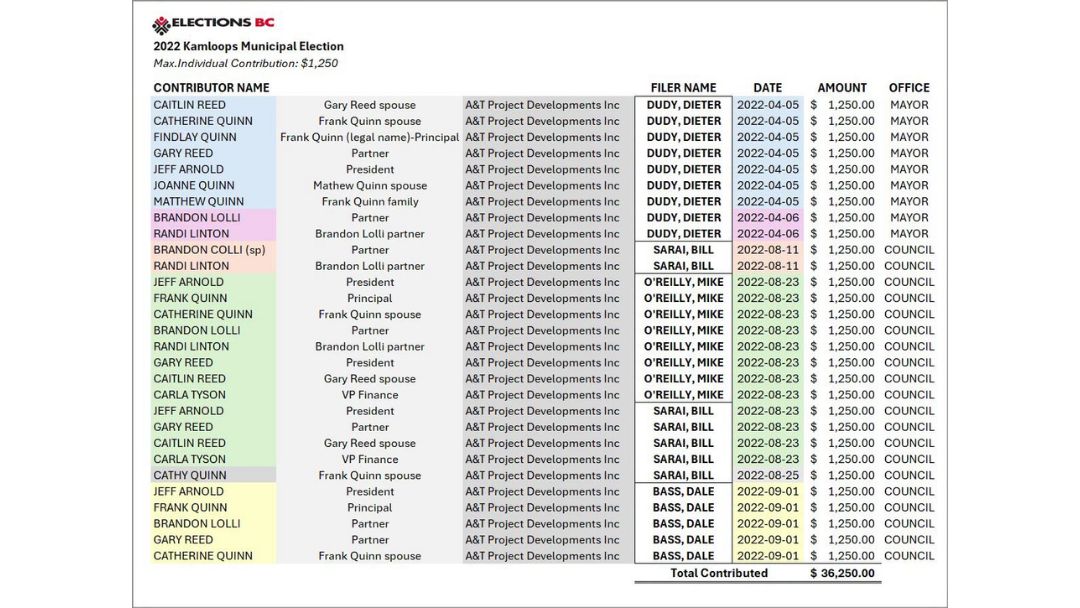
Task: Select the '2022 Kamloops Municipal Election' title
Action: [249, 46]
